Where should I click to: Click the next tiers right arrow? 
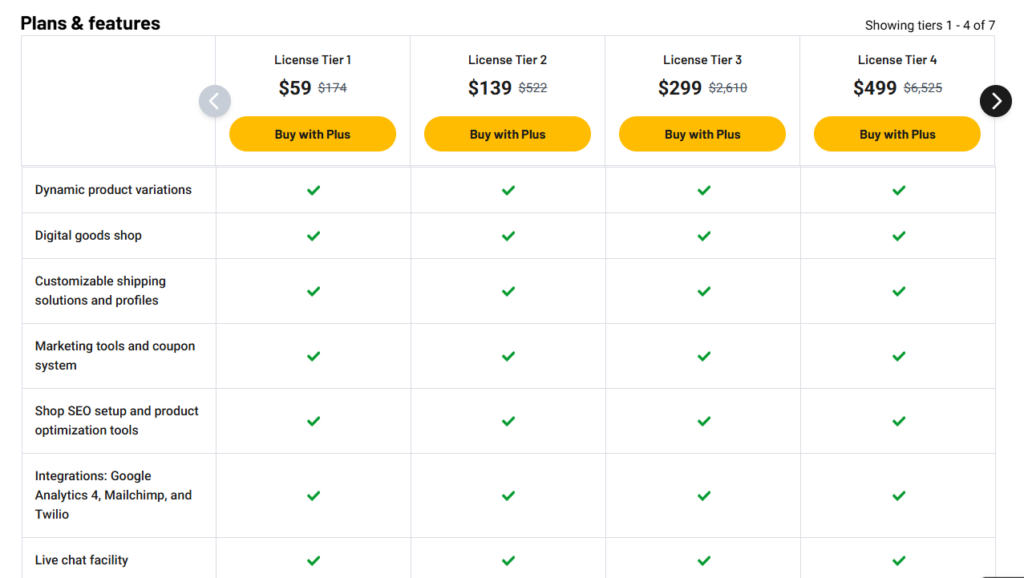click(x=995, y=101)
